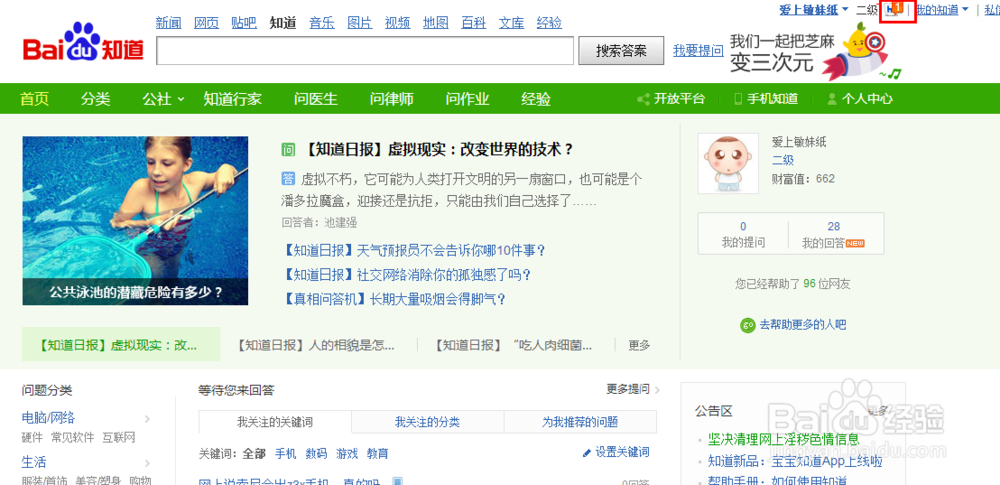Open 我的回答 count
Screen dimensions: 1000x485
[833, 234]
